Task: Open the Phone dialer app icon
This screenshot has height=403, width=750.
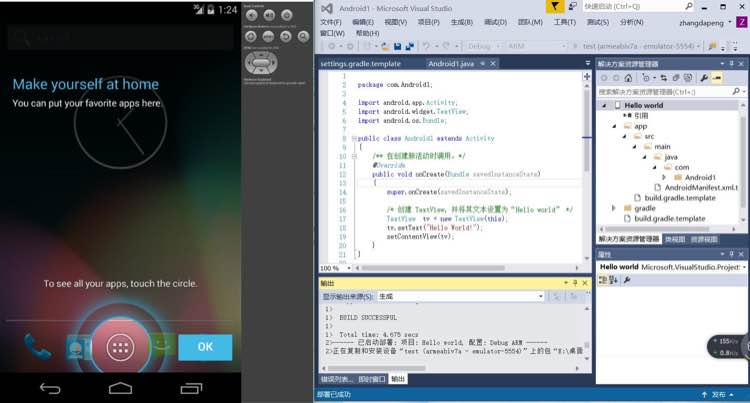Action: tap(37, 346)
